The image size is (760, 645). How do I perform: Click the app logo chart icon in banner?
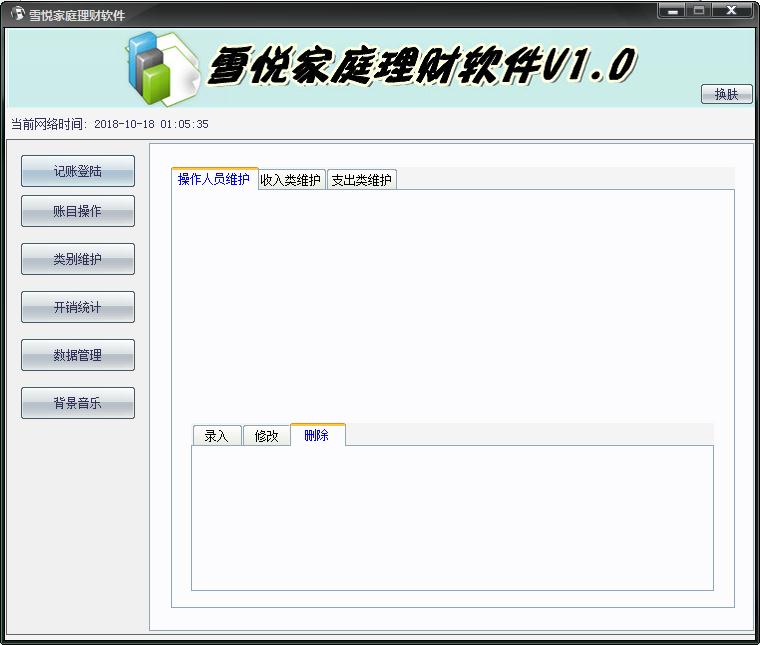tap(163, 69)
